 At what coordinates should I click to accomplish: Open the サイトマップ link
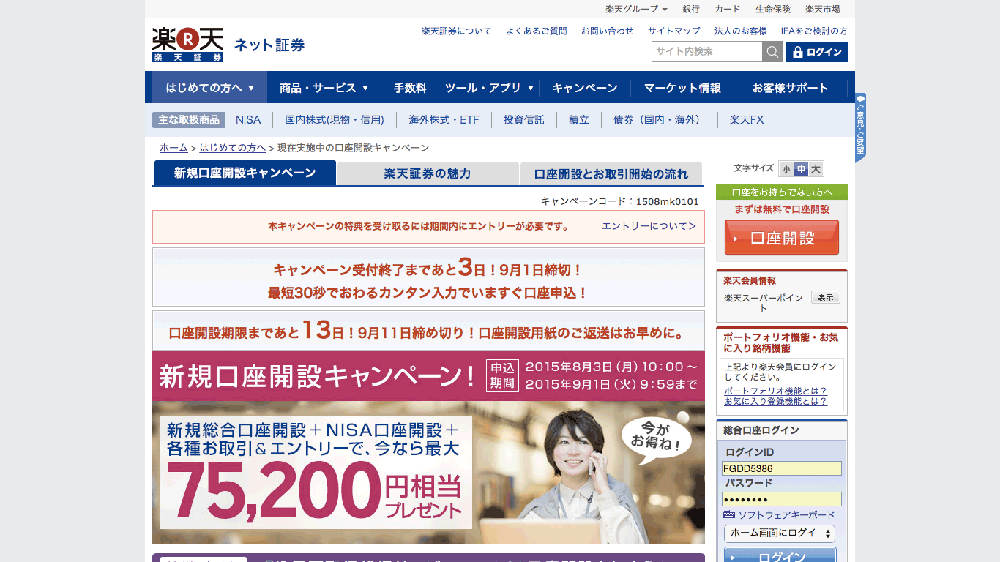coord(674,31)
